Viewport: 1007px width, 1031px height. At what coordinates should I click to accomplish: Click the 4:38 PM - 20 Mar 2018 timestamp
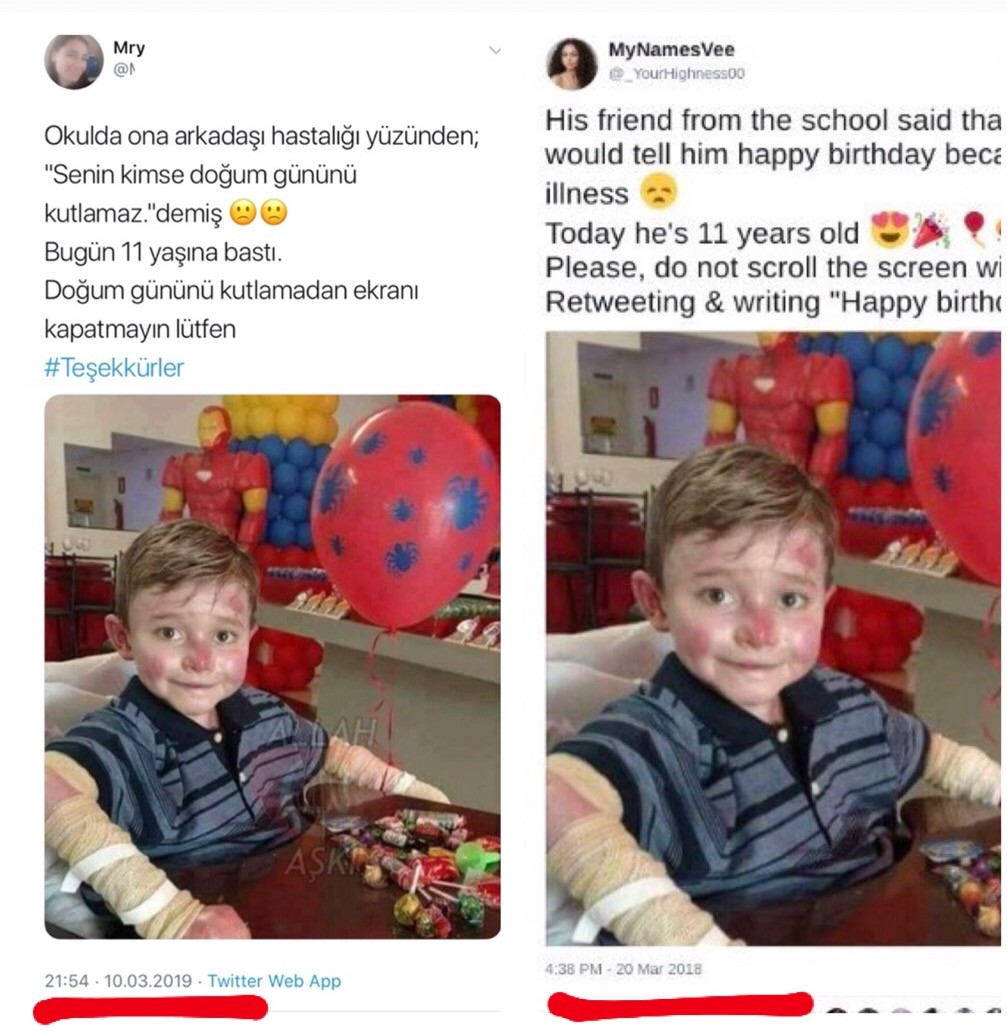[x=623, y=969]
